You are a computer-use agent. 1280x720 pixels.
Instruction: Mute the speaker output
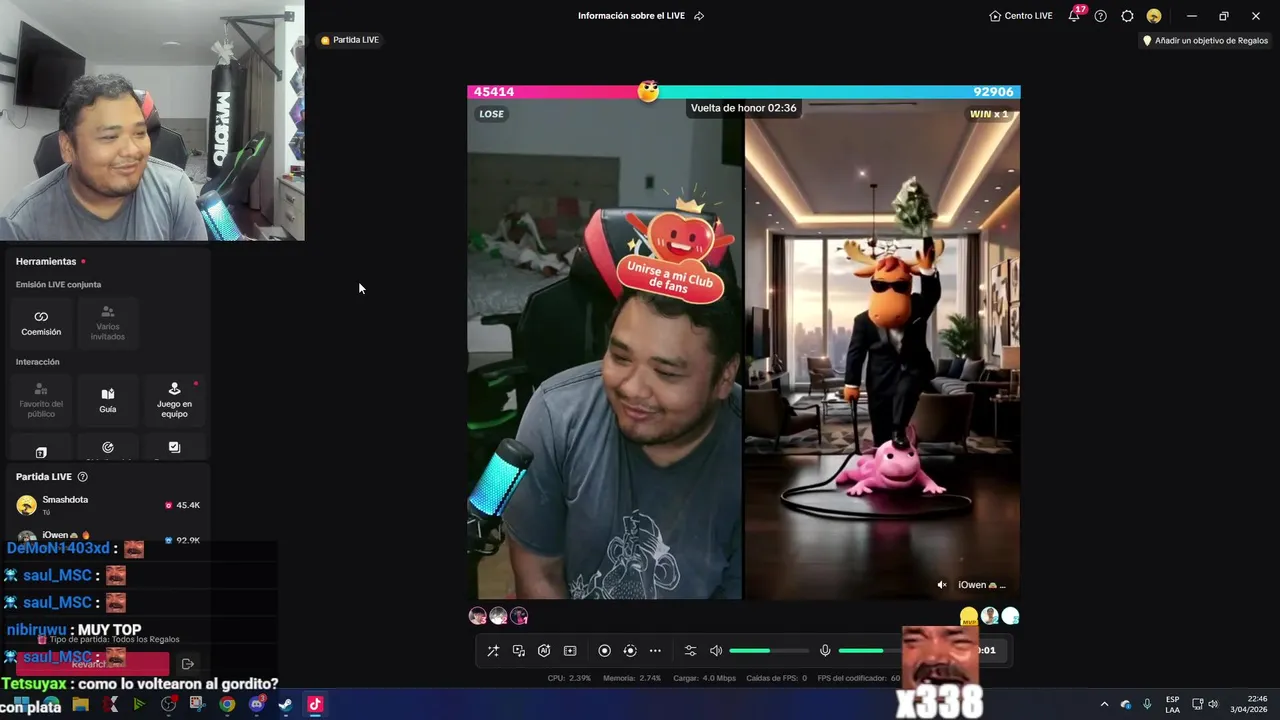point(716,651)
